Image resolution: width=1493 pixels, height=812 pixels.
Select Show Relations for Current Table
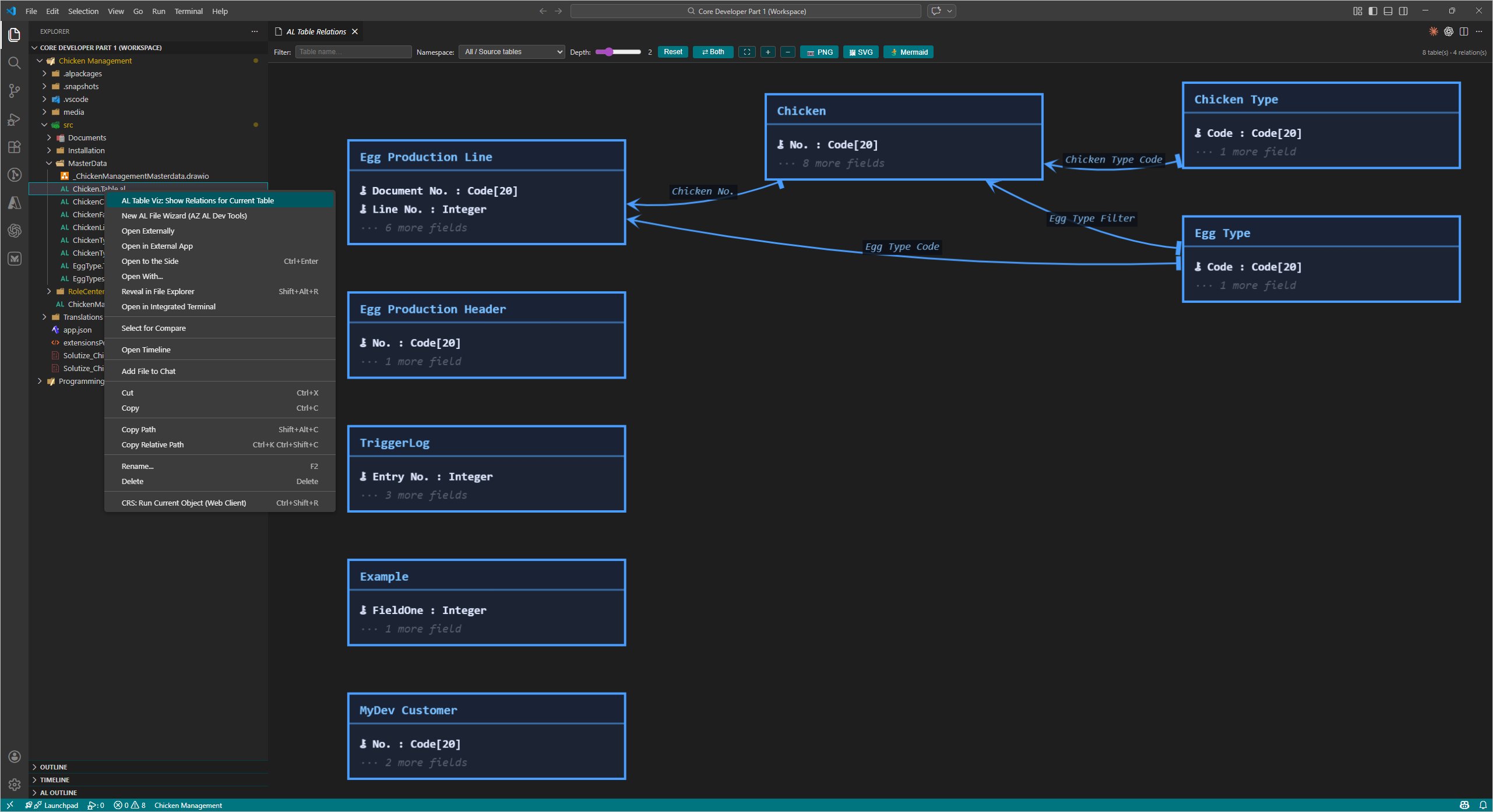(198, 200)
